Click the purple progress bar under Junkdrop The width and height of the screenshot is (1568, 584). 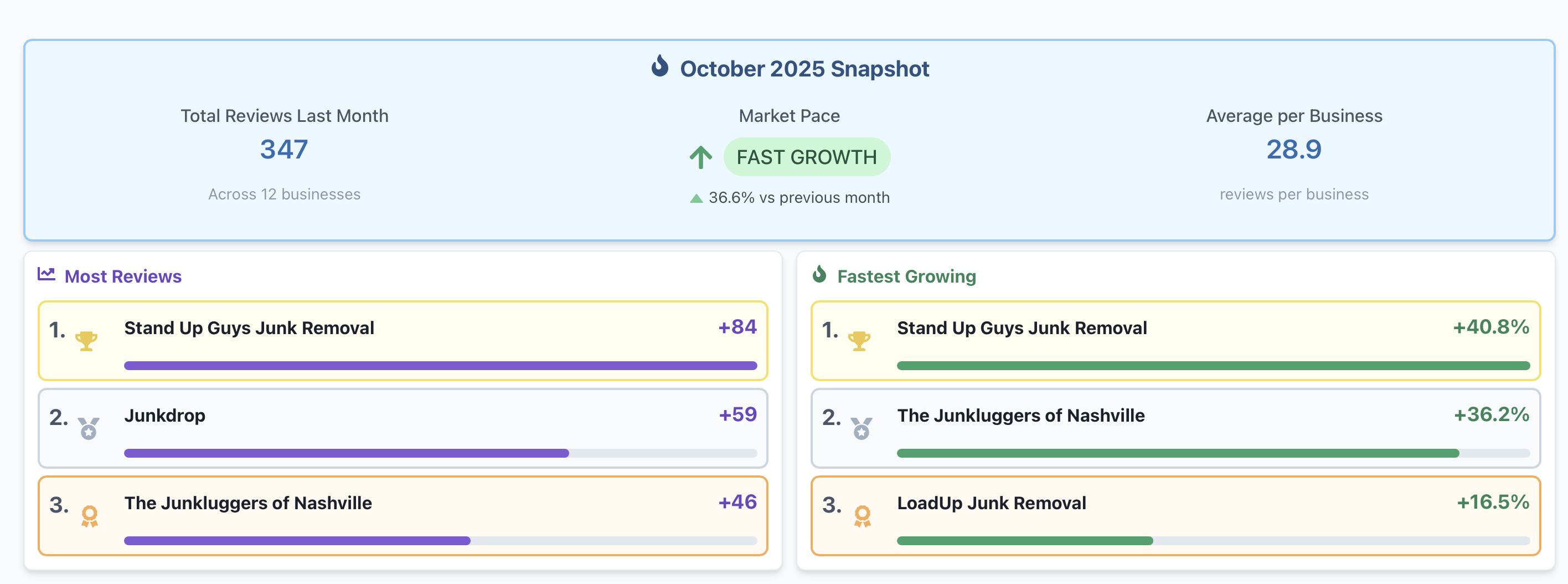[x=347, y=453]
